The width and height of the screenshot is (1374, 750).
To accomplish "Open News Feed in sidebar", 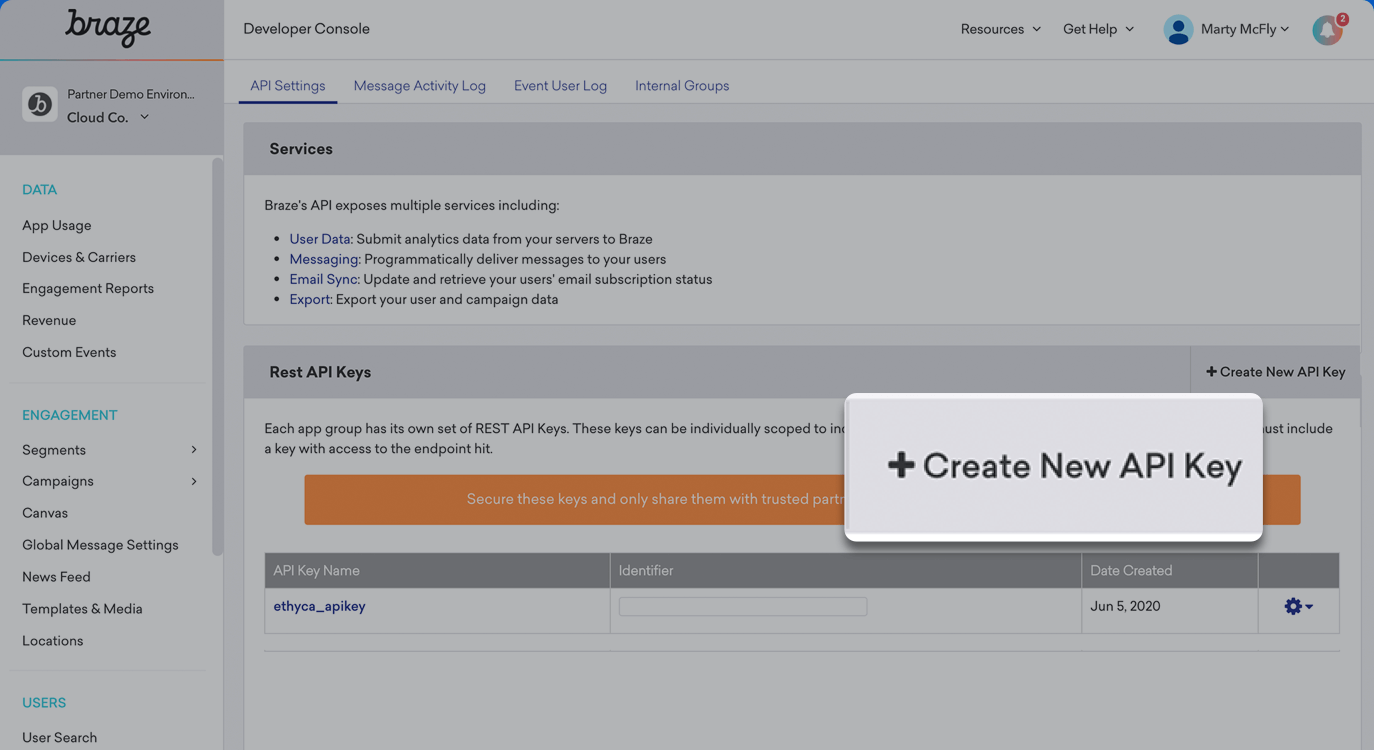I will (56, 577).
